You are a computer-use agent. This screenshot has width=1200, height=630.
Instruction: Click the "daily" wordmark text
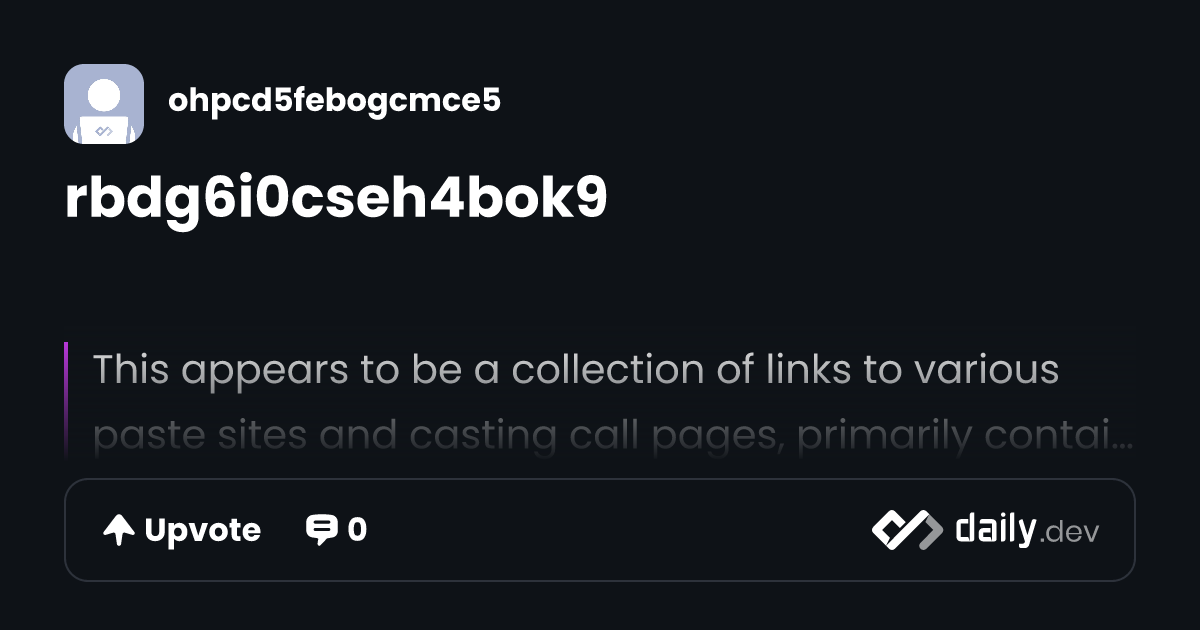point(995,529)
